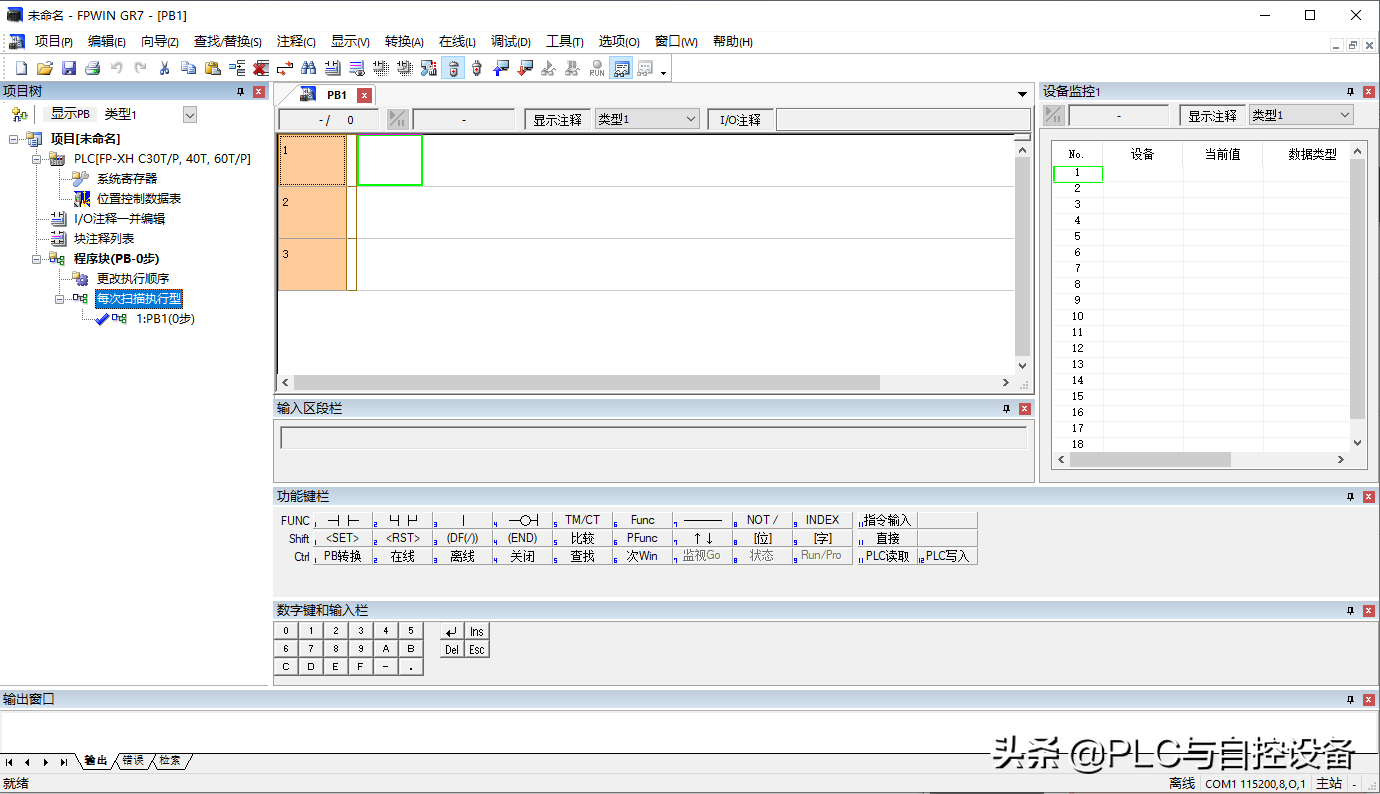Open 类型1 dropdown in device monitor panel
This screenshot has width=1380, height=794.
point(1344,116)
